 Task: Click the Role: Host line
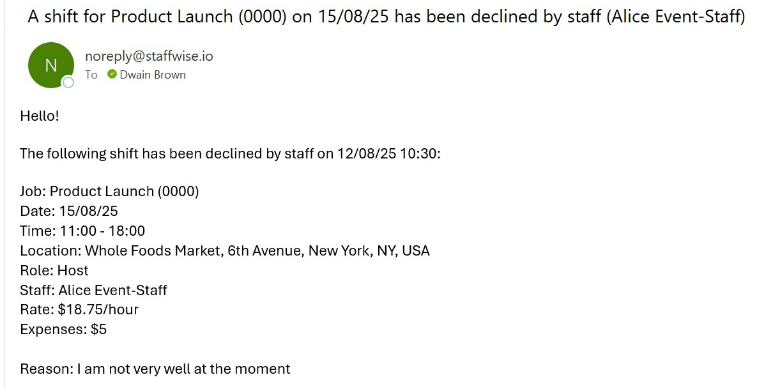click(x=54, y=270)
